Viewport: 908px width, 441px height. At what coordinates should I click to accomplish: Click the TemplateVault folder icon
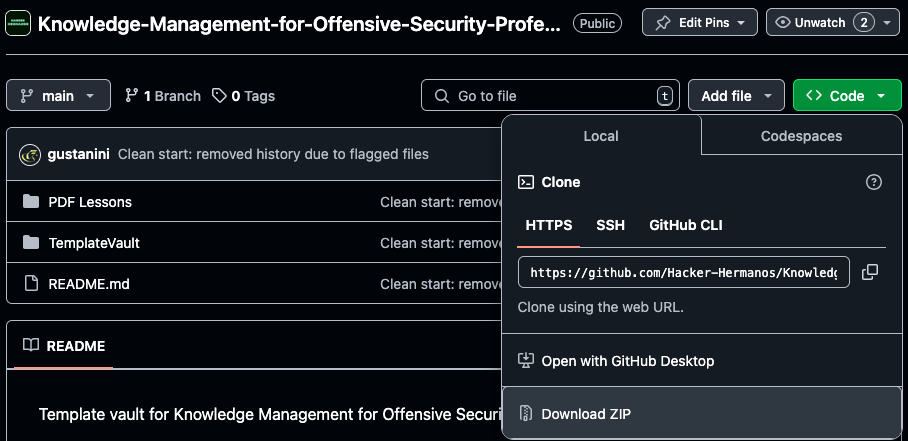point(31,242)
